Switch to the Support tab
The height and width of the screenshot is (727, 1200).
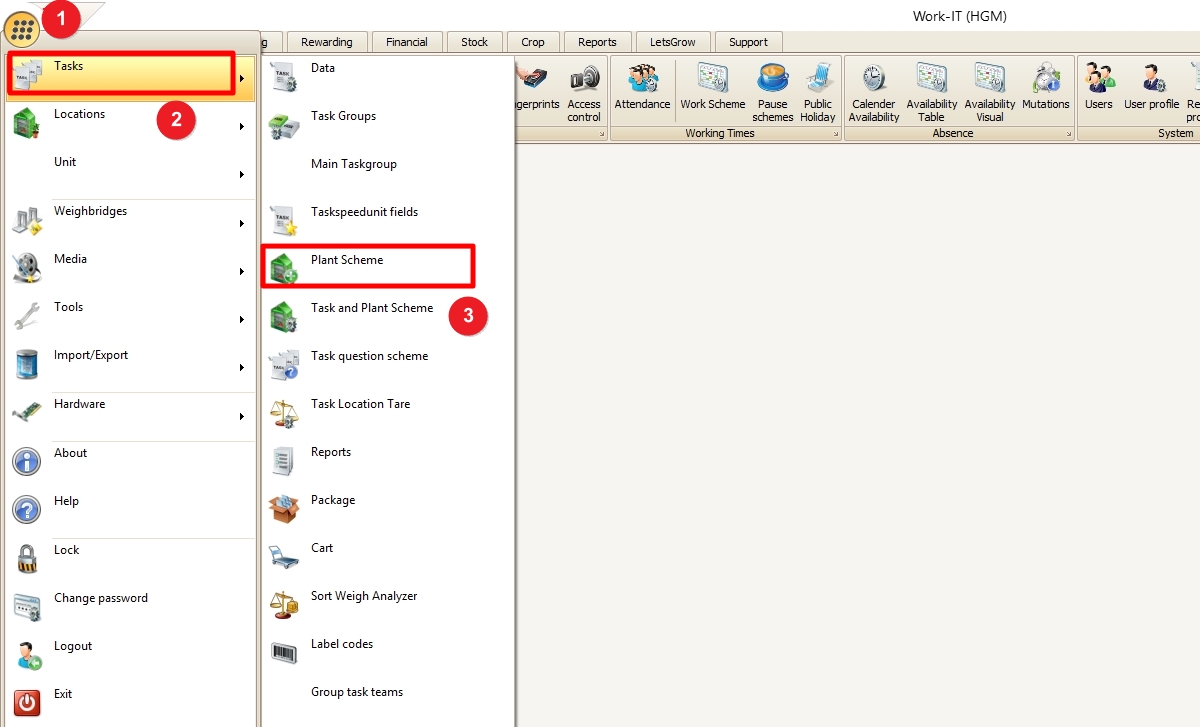tap(748, 42)
